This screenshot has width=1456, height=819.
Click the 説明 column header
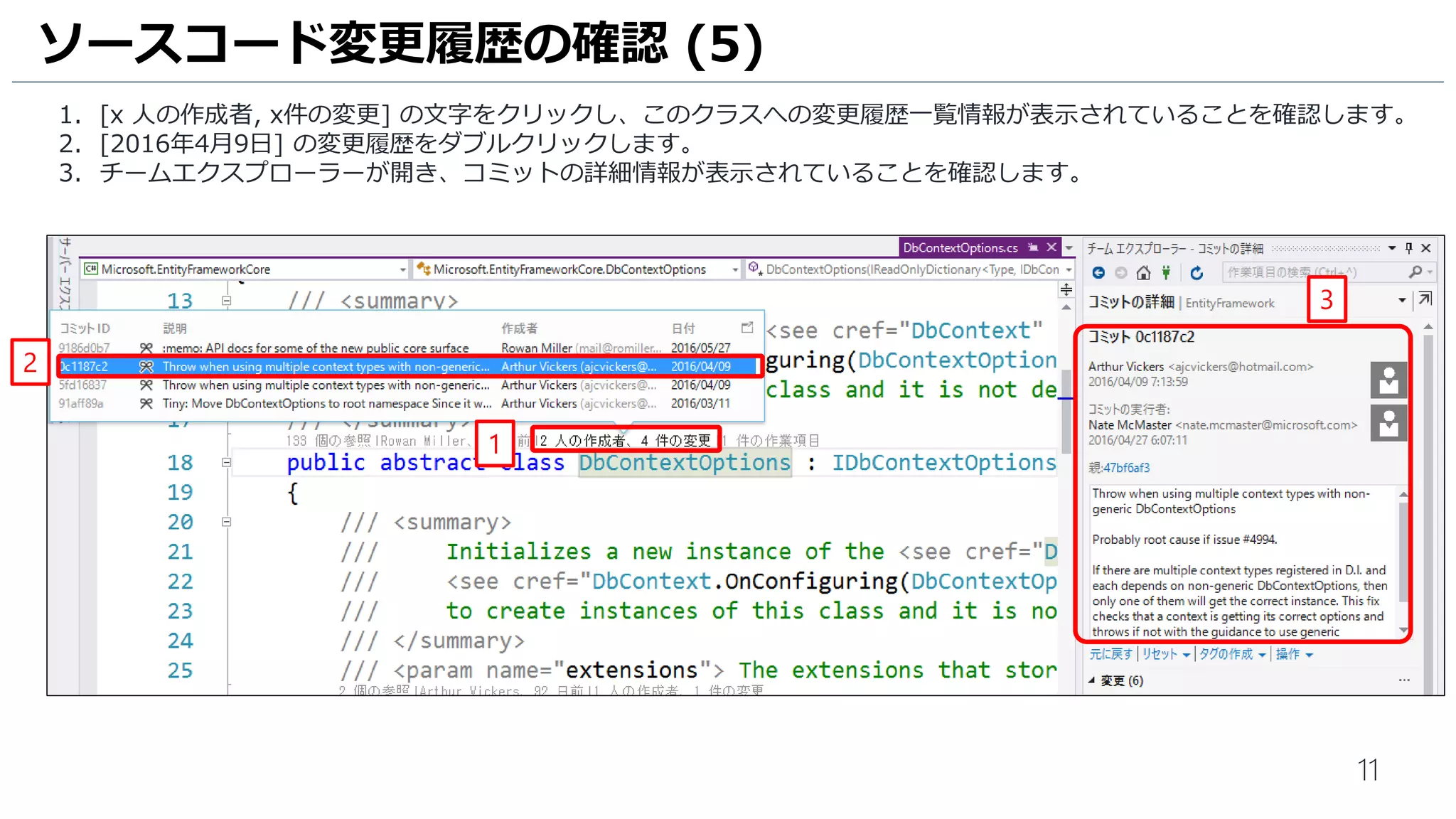[x=174, y=328]
